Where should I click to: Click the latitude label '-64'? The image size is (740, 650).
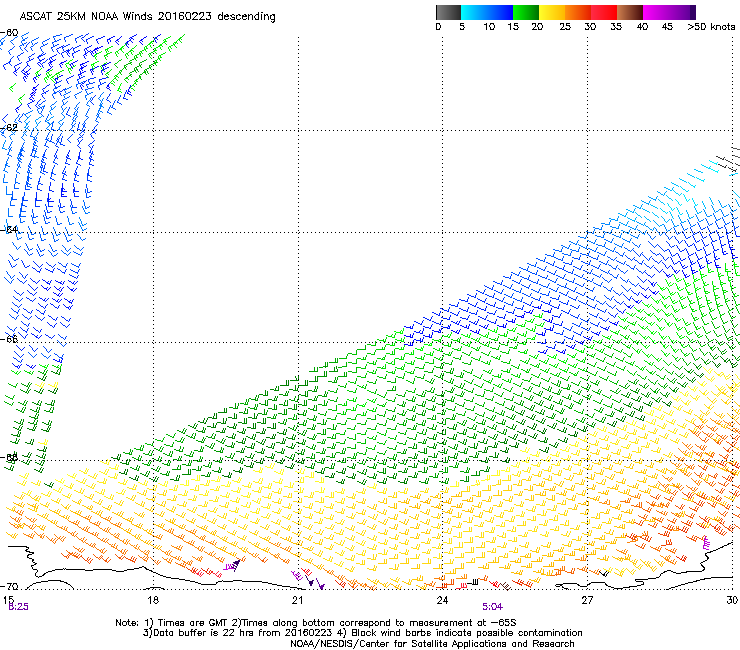[9, 229]
